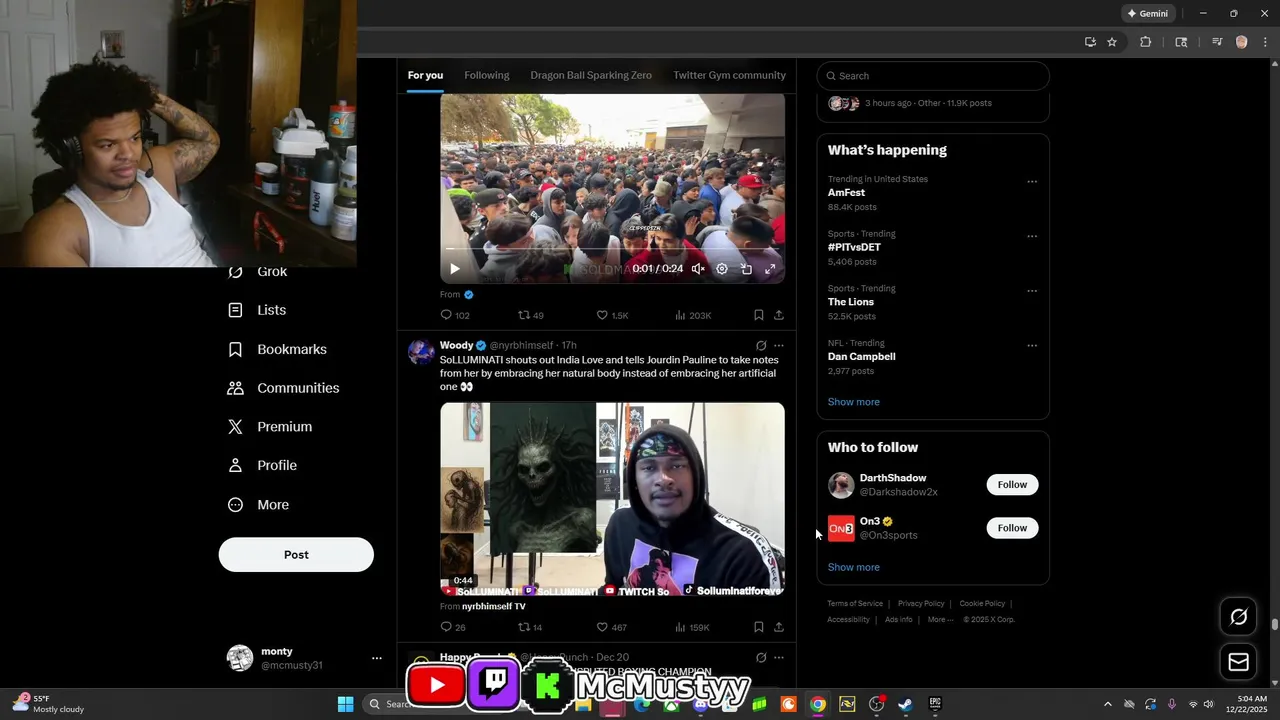Image resolution: width=1280 pixels, height=720 pixels.
Task: Open Chrome three-dot menu
Action: coord(1265,42)
